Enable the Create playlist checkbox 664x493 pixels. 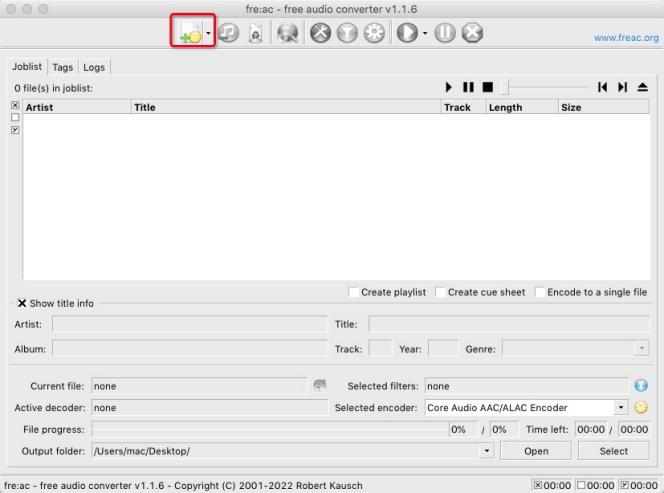tap(353, 292)
